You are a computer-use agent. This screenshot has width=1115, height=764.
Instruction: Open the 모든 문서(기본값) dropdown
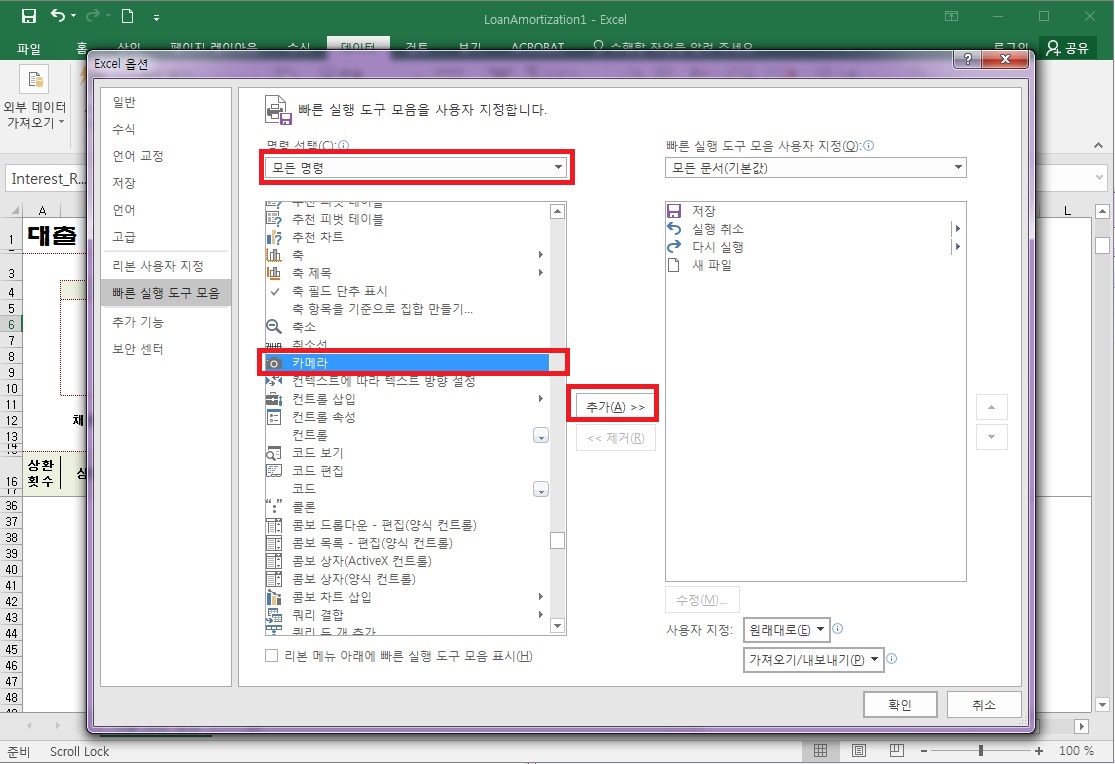pos(816,168)
